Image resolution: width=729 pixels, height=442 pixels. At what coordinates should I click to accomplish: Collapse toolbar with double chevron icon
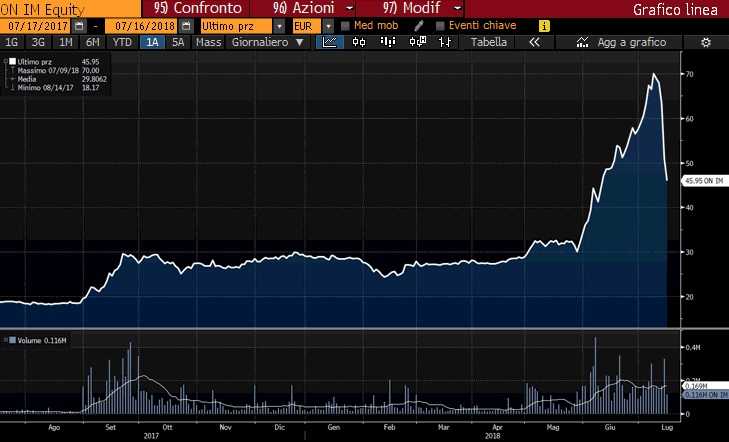click(535, 42)
